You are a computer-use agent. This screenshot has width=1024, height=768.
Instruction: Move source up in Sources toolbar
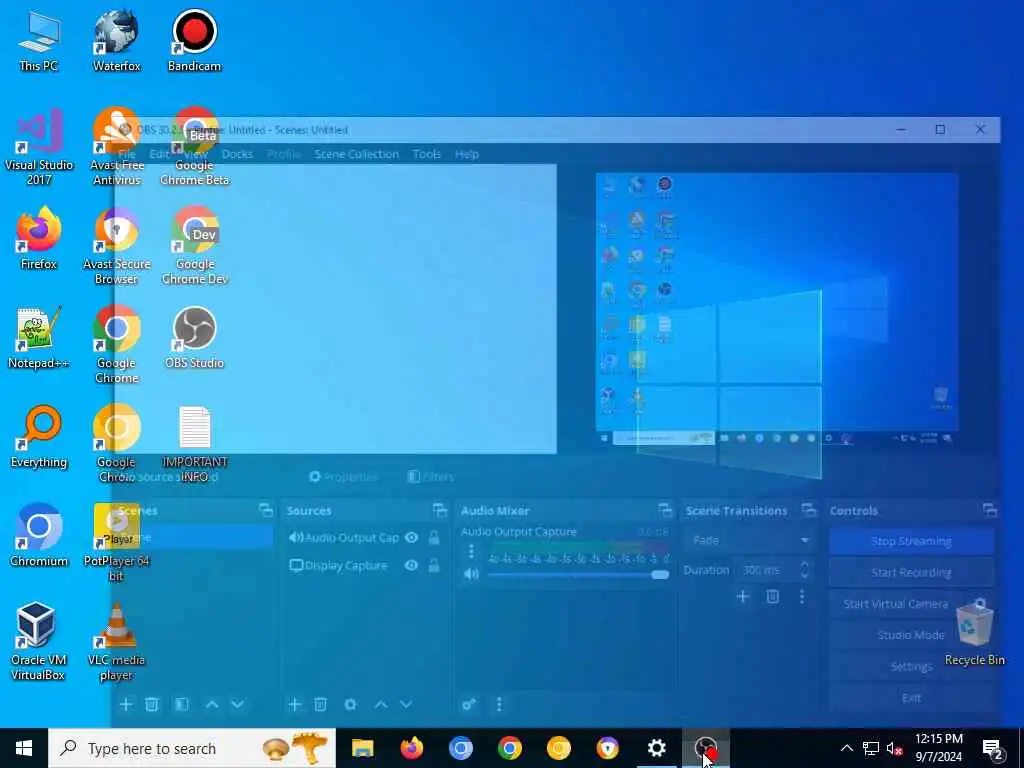381,704
